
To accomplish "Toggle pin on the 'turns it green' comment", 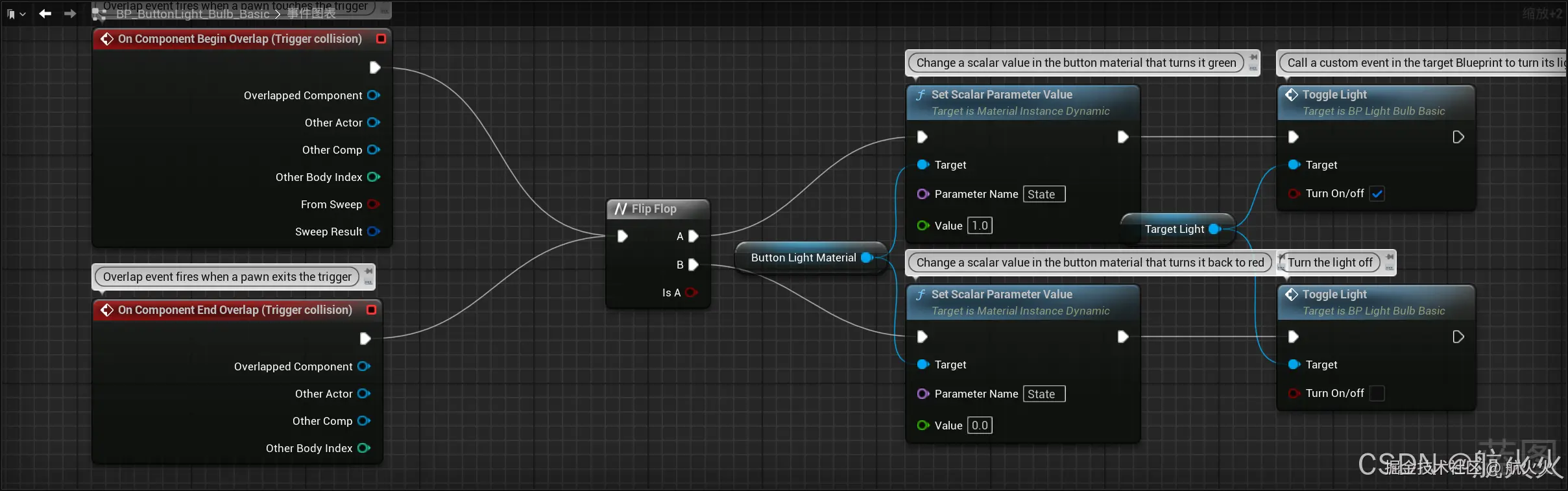I will (1253, 57).
